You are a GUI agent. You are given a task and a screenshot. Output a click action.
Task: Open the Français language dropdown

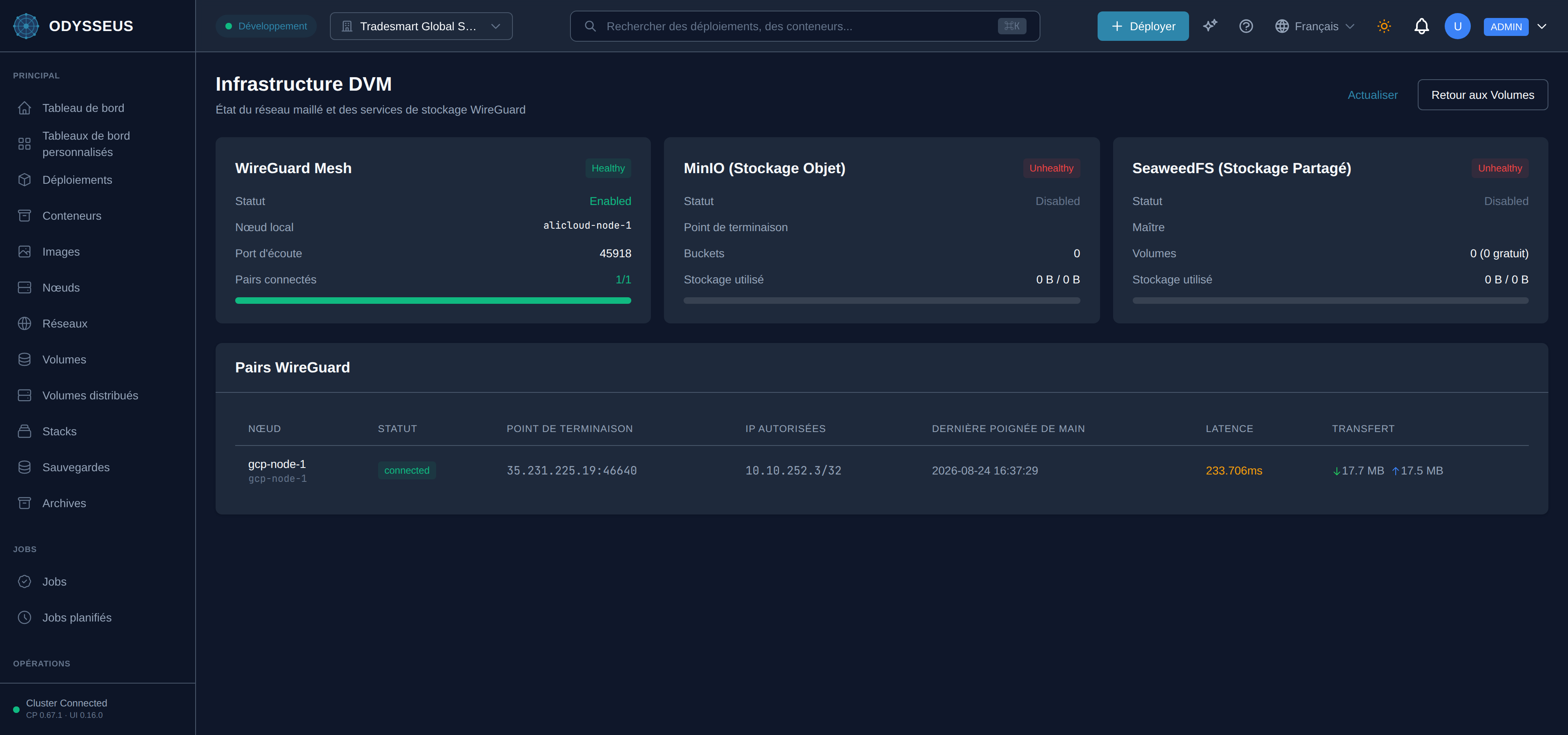1315,26
